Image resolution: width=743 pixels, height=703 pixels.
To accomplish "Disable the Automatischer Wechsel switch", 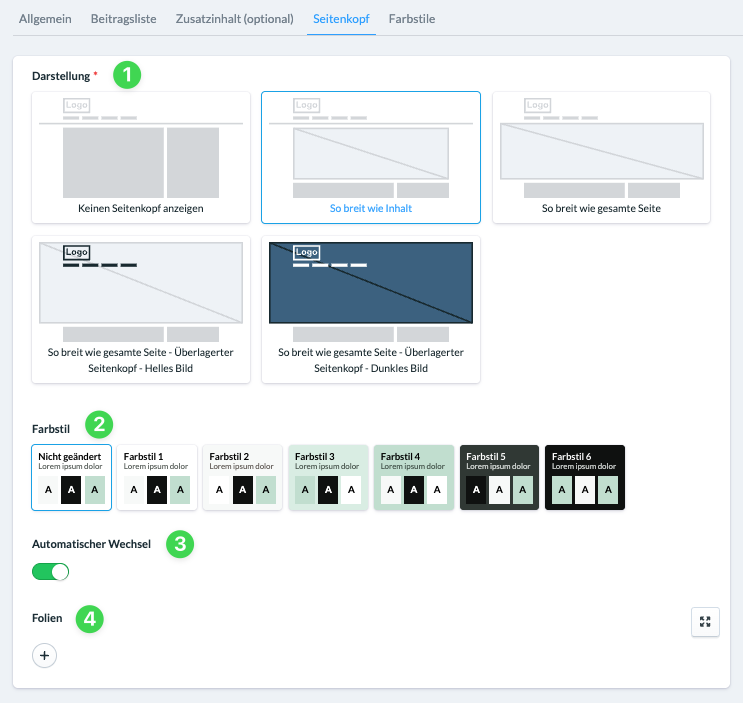I will click(50, 572).
